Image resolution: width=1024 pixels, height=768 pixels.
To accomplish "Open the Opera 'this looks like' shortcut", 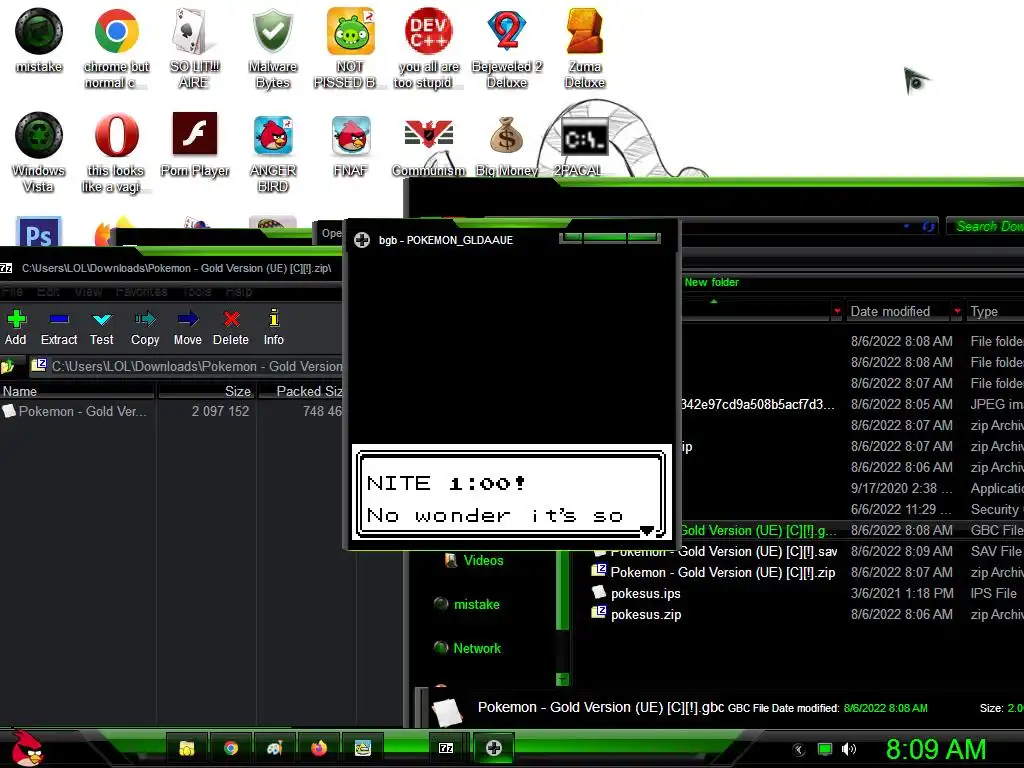I will coord(116,153).
